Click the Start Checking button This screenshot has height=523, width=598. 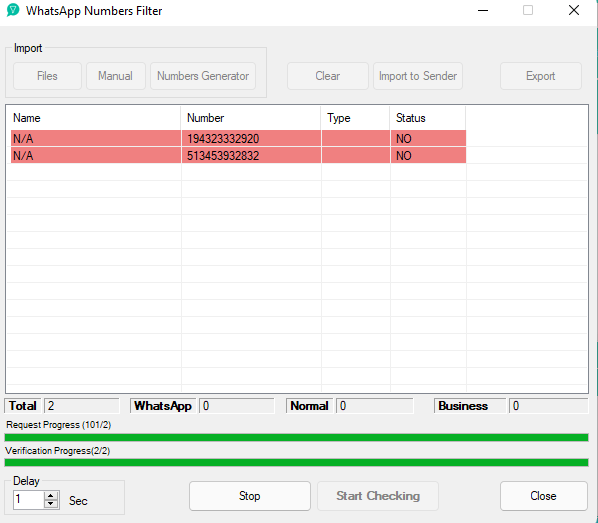click(x=378, y=496)
